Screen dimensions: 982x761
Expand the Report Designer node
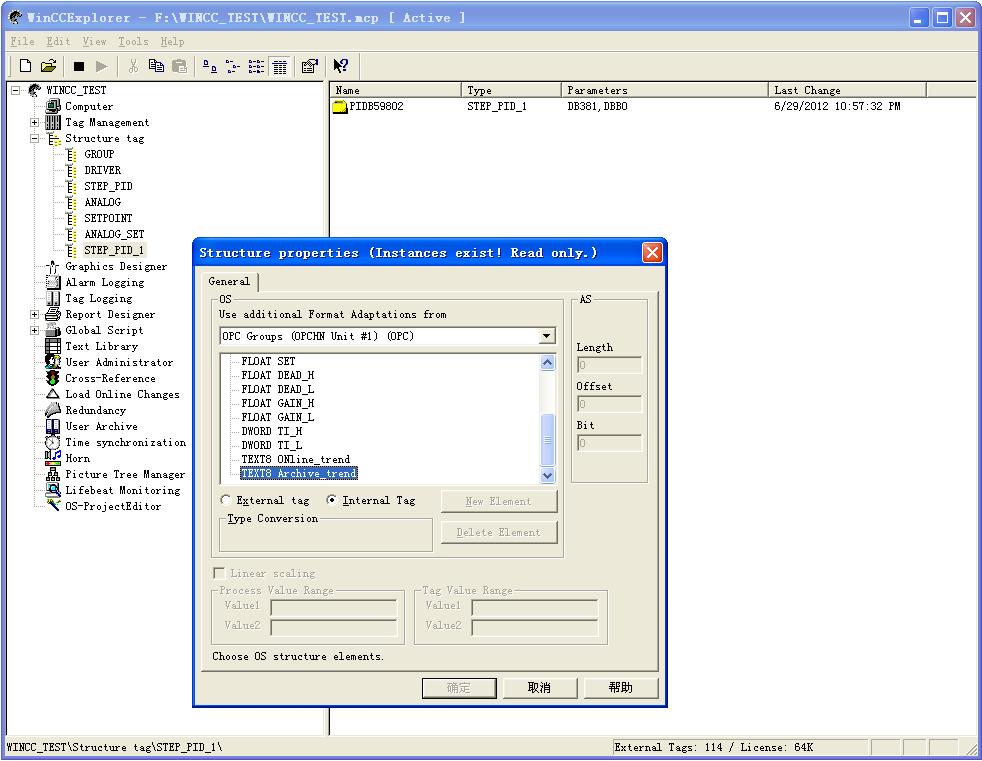pos(35,314)
